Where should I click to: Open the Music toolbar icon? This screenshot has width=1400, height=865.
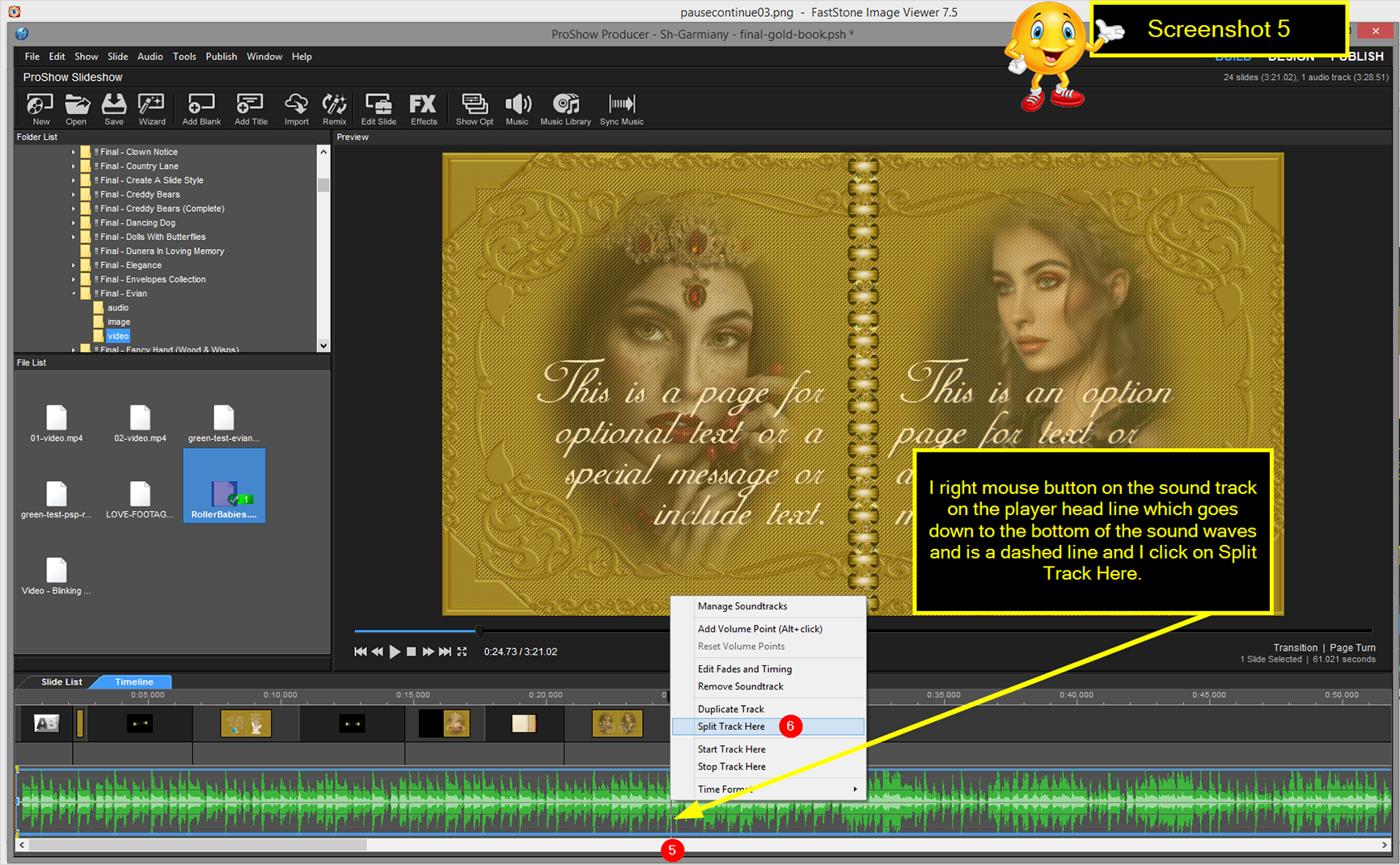tap(517, 108)
